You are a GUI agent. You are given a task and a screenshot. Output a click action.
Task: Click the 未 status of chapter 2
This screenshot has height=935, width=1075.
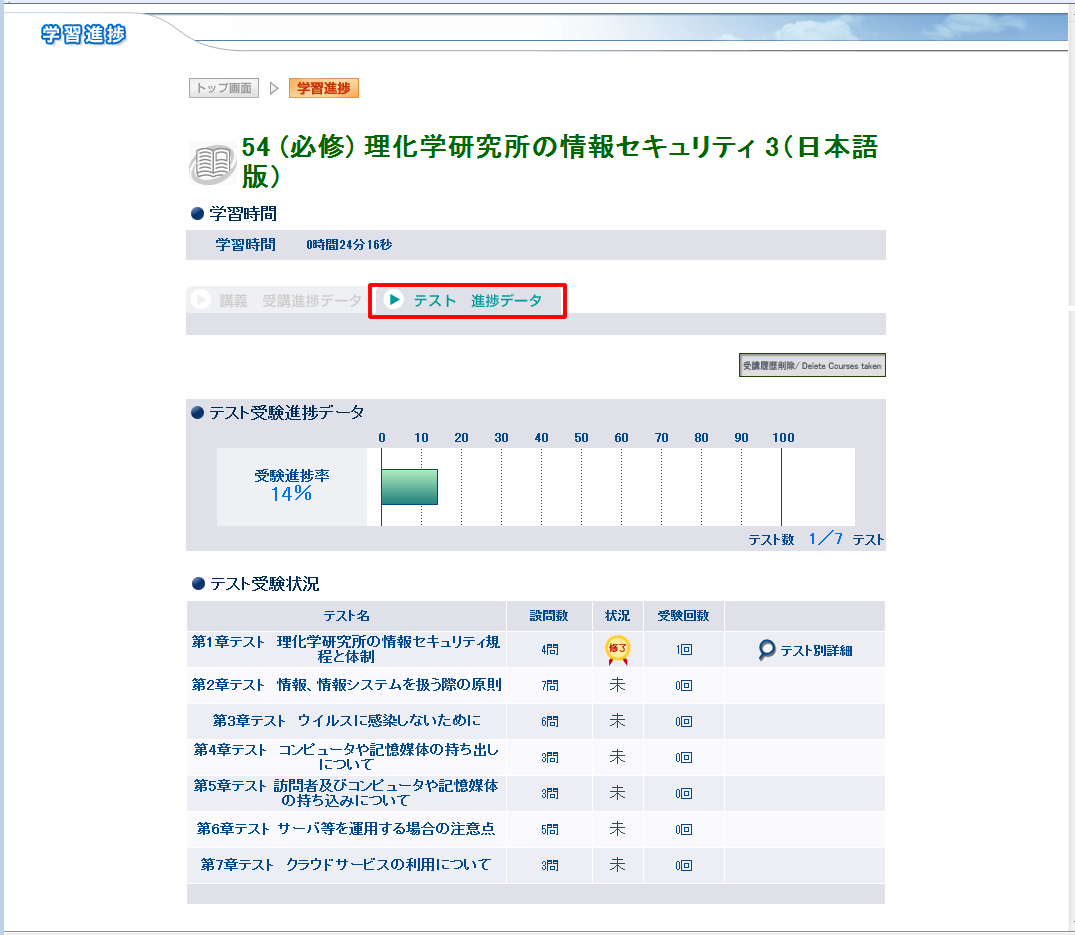[x=617, y=685]
